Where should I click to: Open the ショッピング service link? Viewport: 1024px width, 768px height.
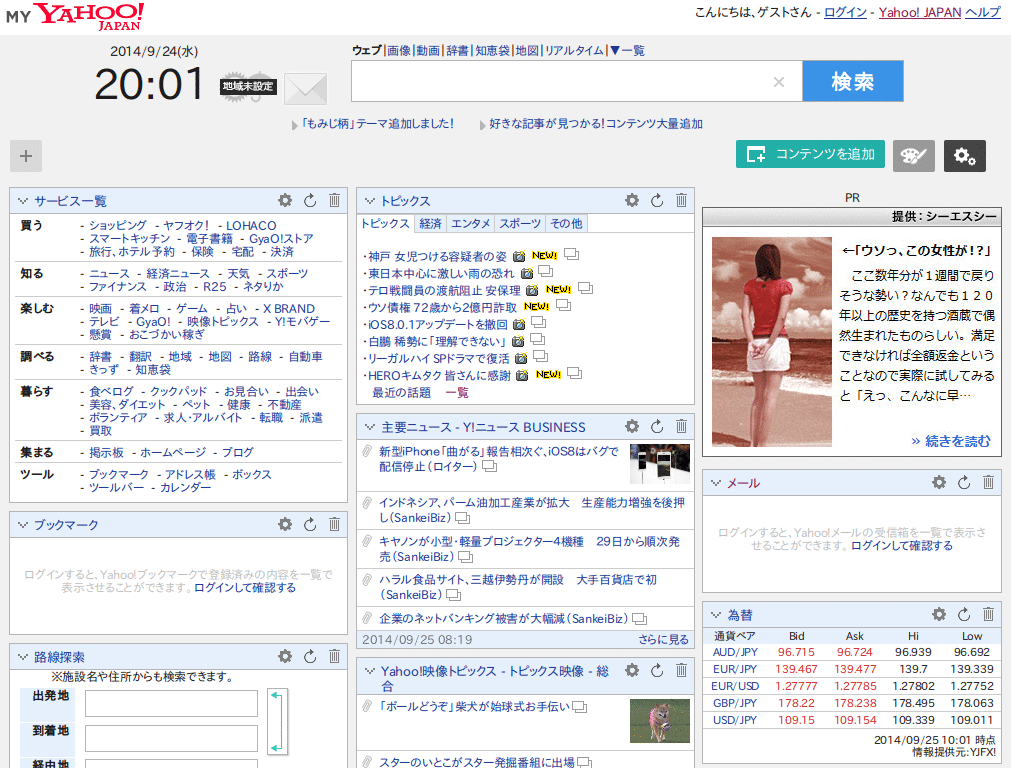click(x=118, y=225)
